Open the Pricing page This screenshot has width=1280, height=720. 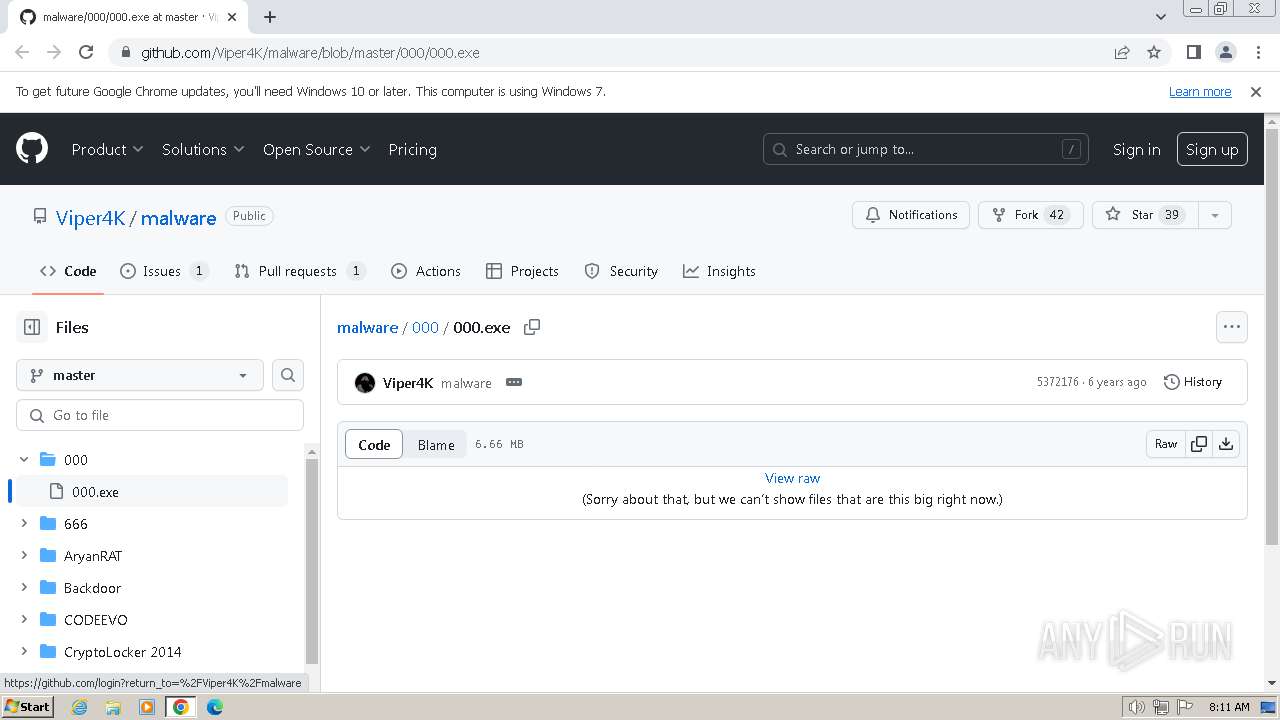click(x=412, y=149)
